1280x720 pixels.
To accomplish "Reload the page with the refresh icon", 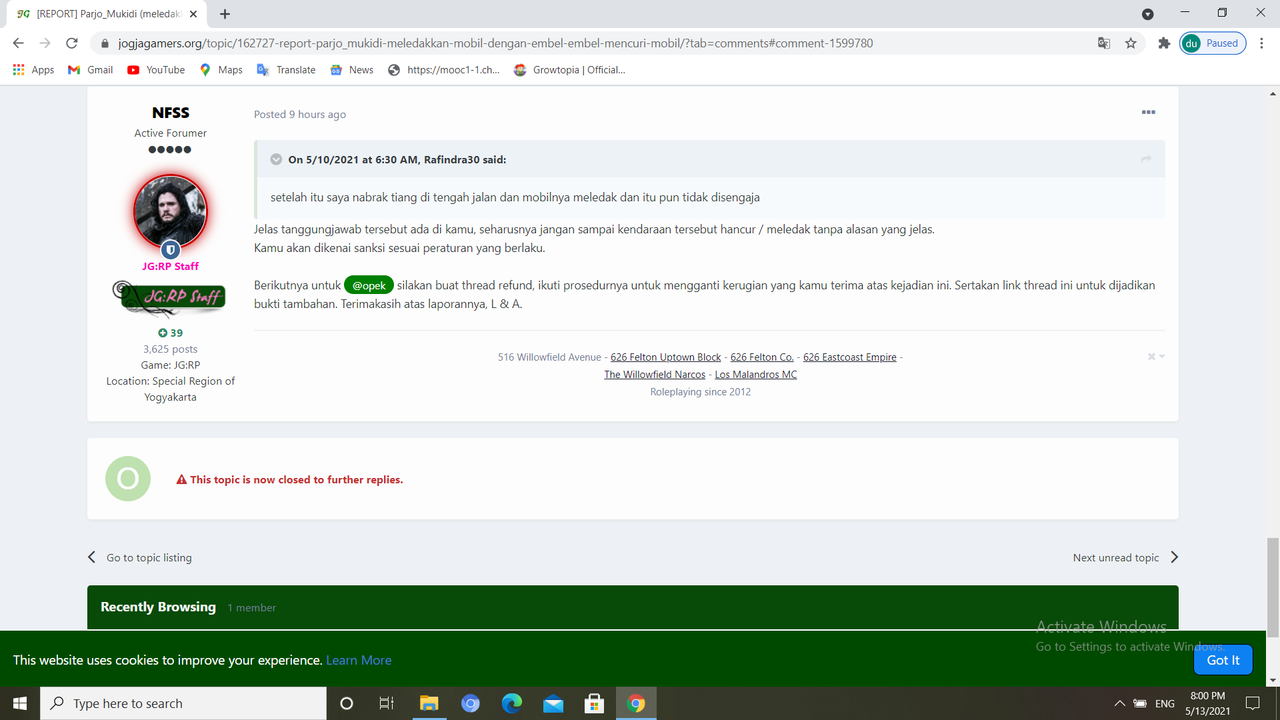I will (71, 43).
